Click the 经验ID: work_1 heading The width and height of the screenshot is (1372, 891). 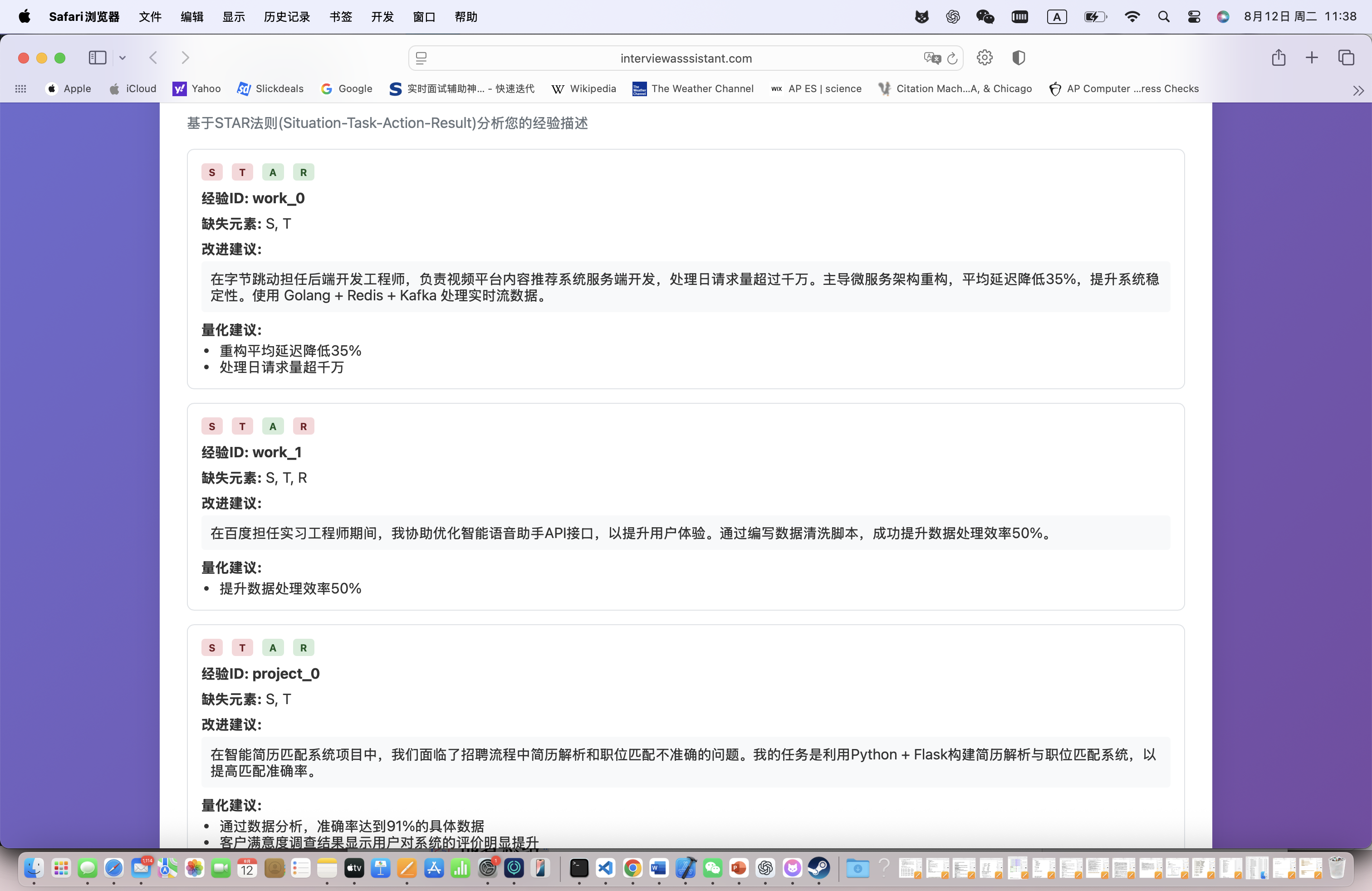251,452
